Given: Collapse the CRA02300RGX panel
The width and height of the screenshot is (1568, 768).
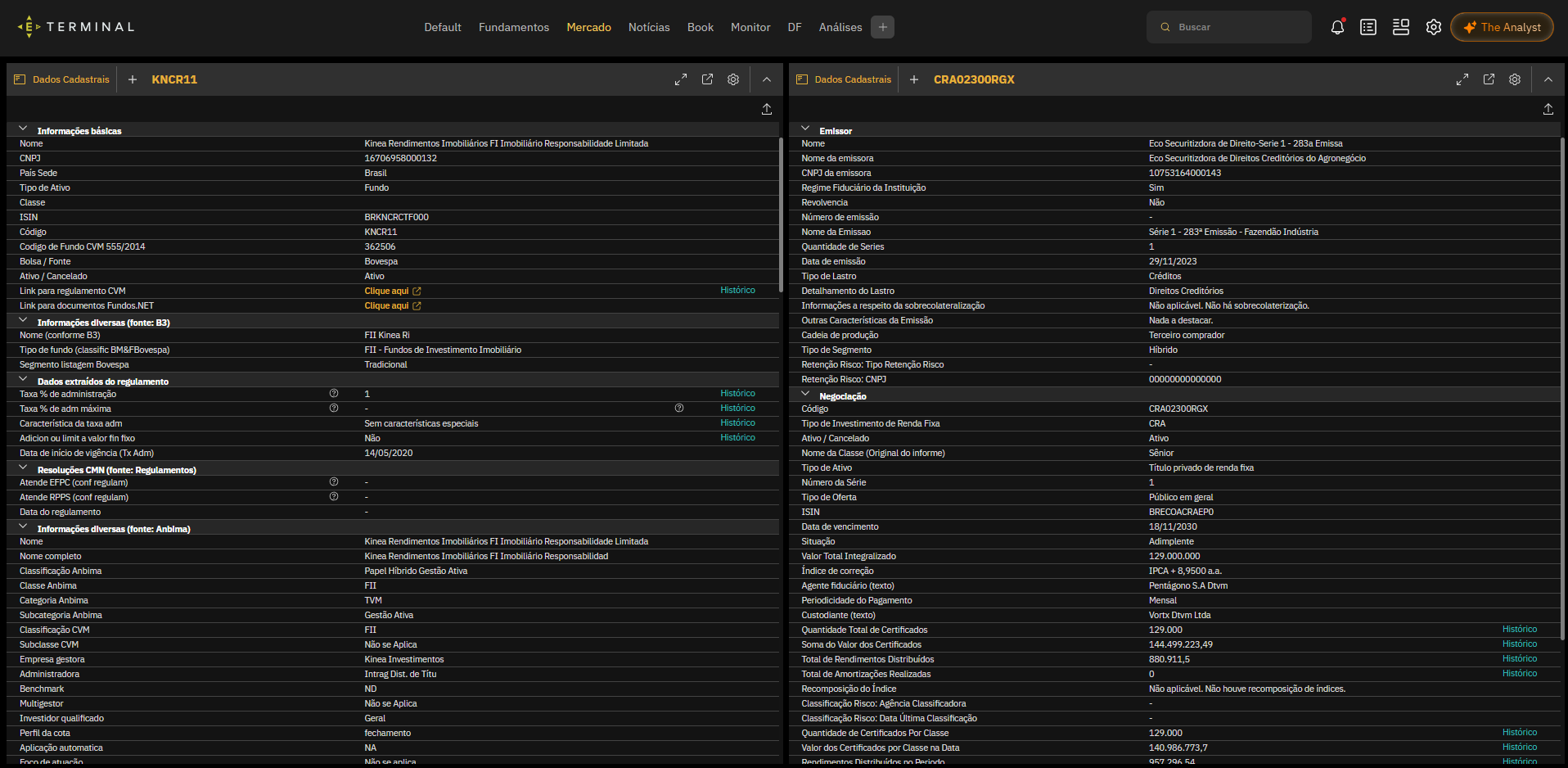Looking at the screenshot, I should coord(1548,79).
